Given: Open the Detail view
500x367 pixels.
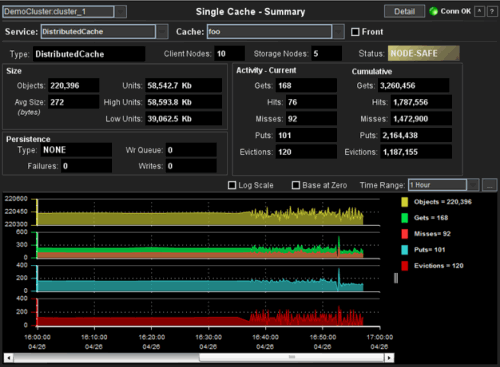Looking at the screenshot, I should coord(404,11).
